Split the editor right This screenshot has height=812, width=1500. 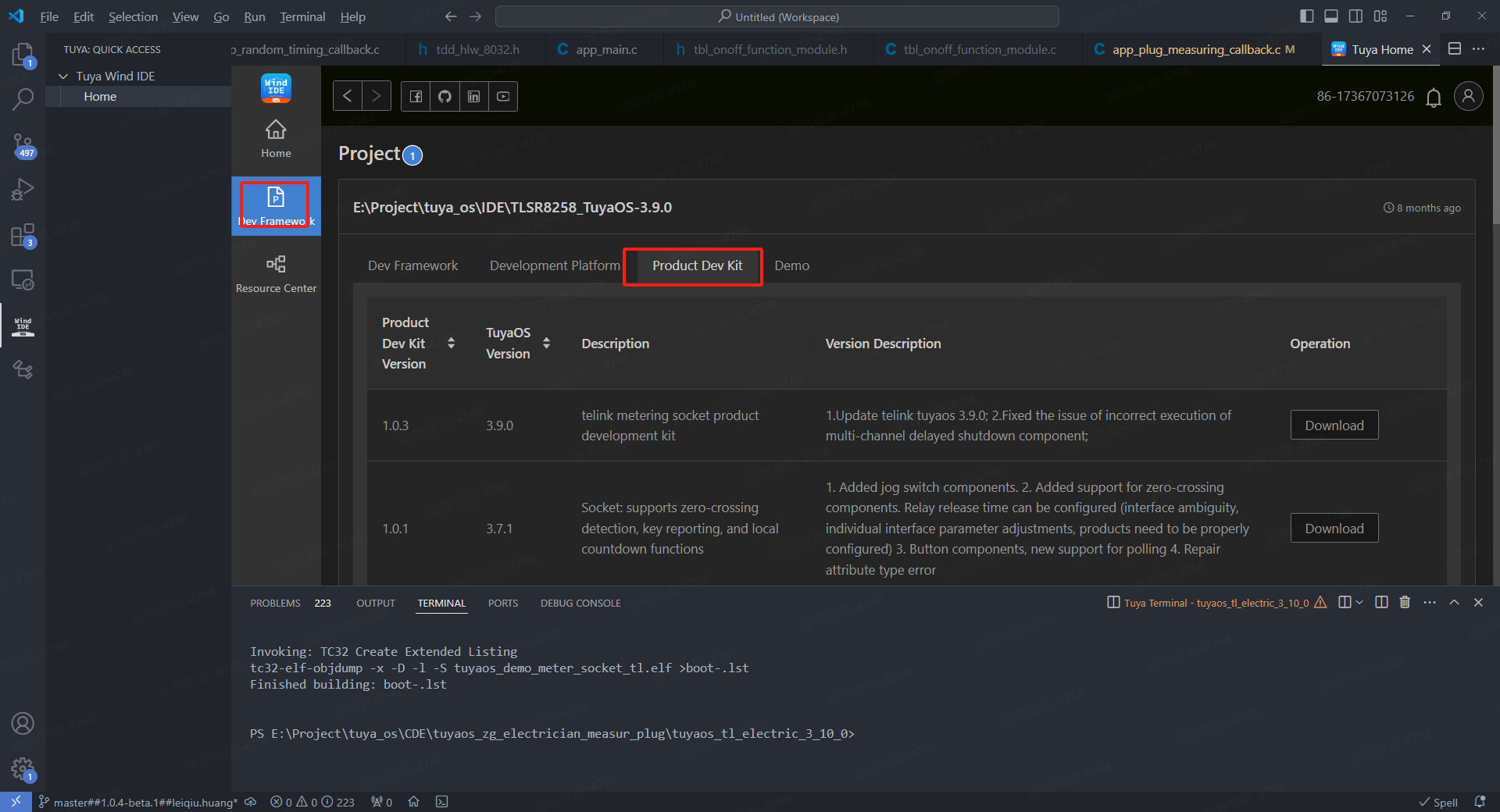pyautogui.click(x=1455, y=48)
